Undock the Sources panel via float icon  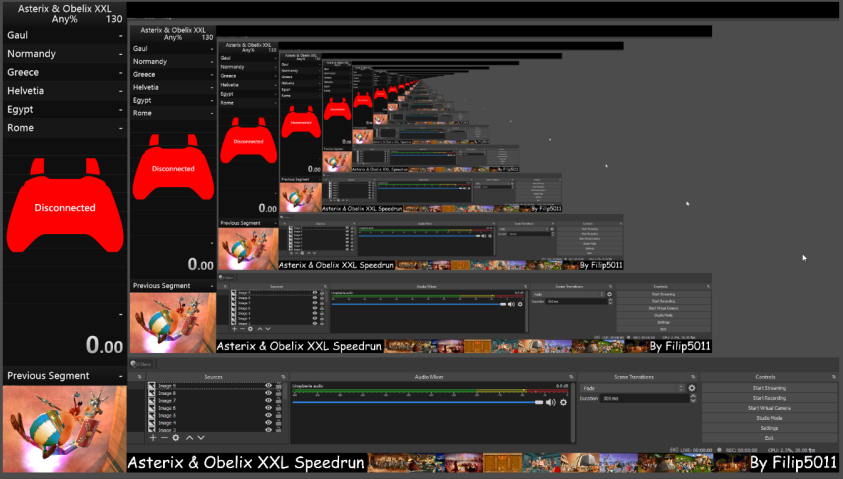click(x=283, y=377)
